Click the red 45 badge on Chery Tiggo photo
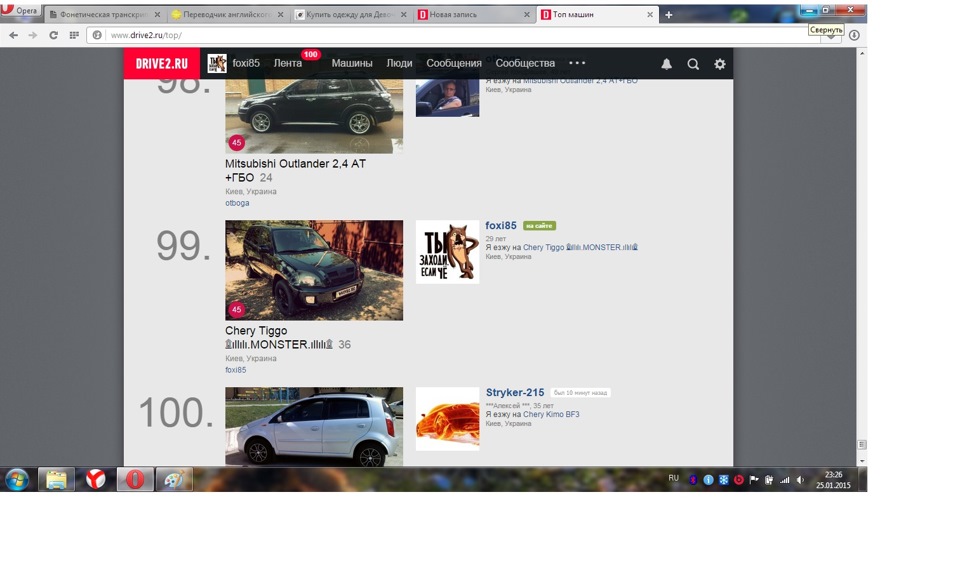Viewport: 960px width, 584px height. click(x=237, y=310)
